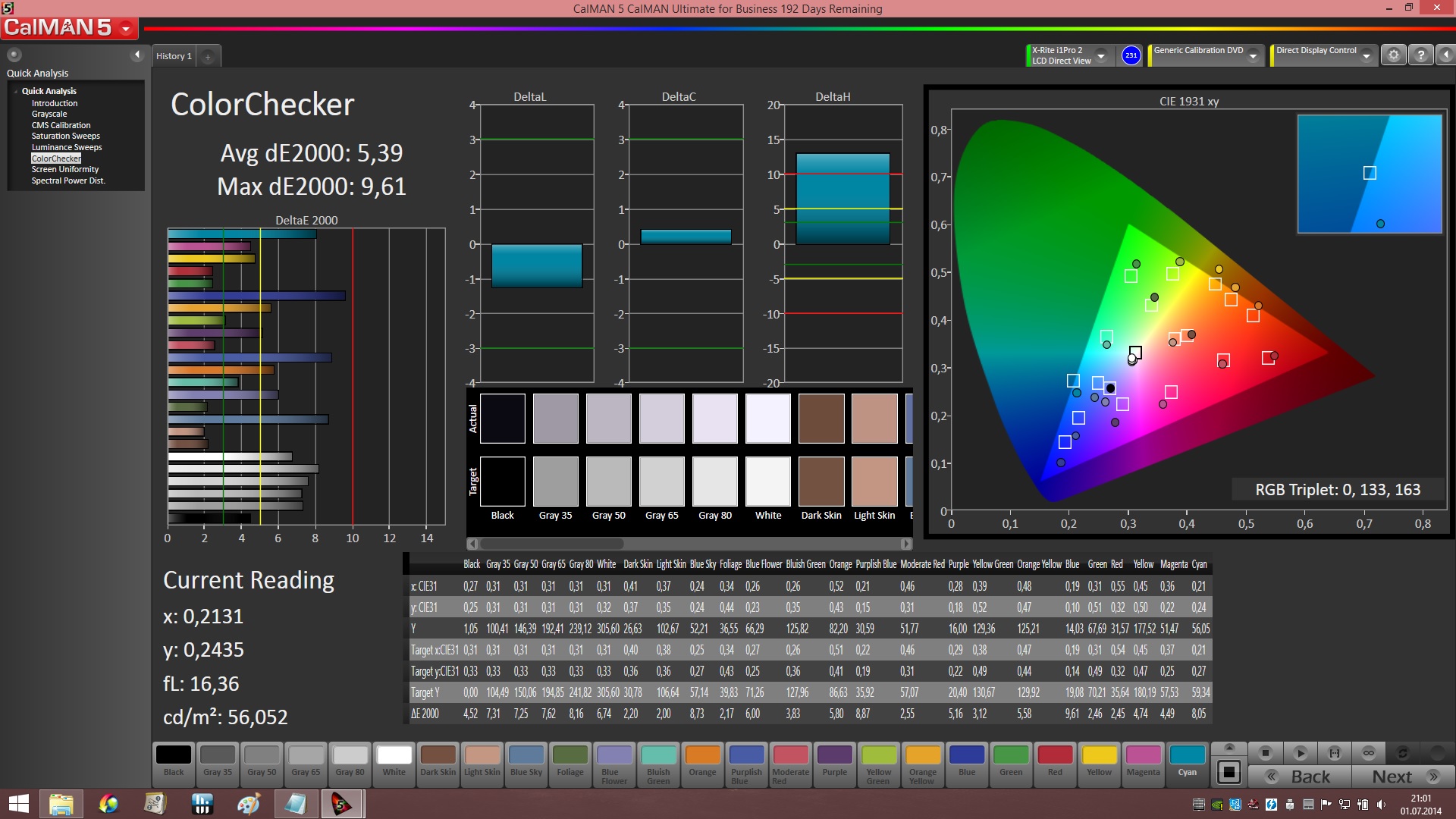This screenshot has height=819, width=1456.
Task: Expand the Generic Calibration DVD source dropdown
Action: [x=1254, y=55]
